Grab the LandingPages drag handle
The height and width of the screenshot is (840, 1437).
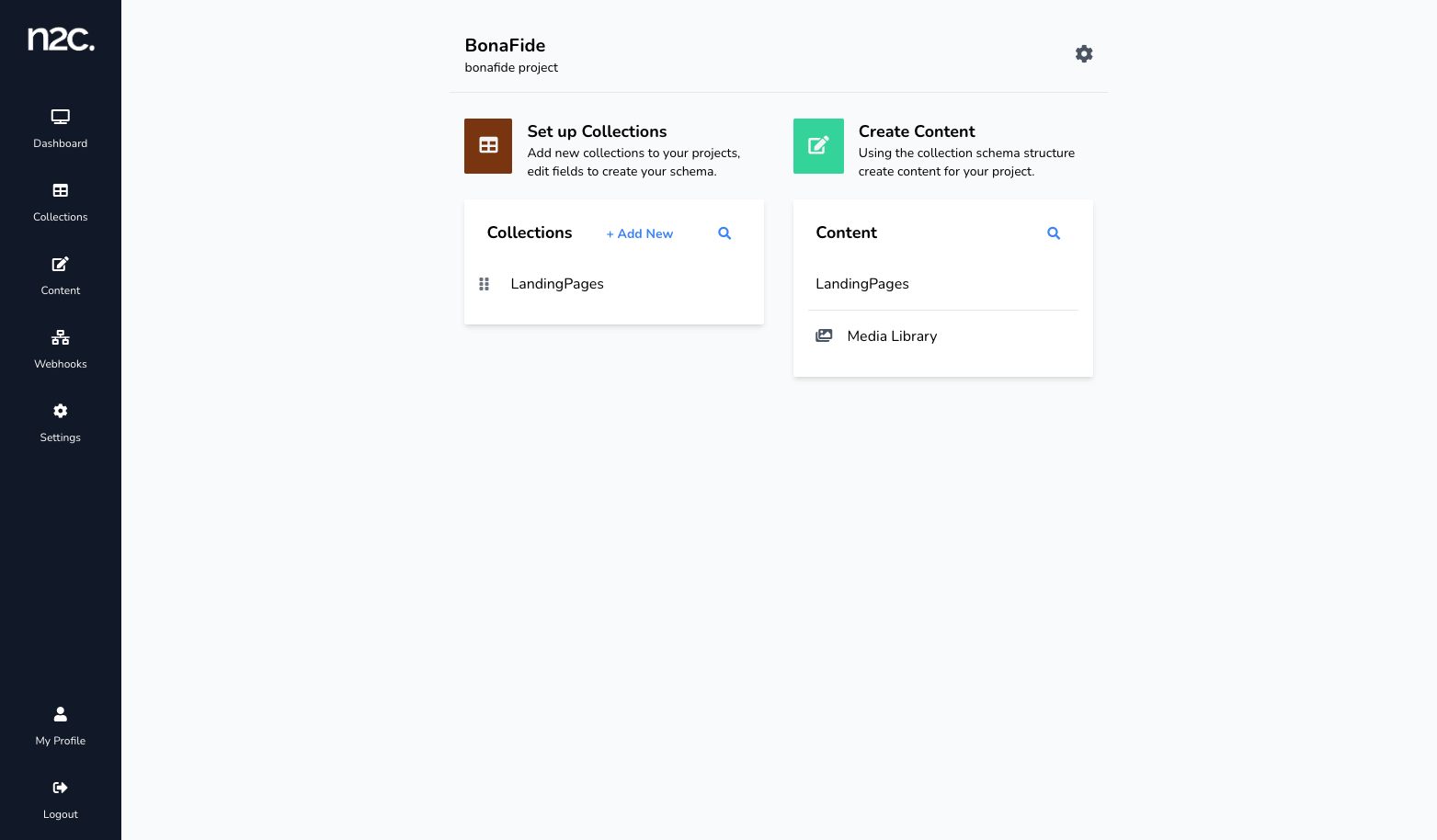485,284
